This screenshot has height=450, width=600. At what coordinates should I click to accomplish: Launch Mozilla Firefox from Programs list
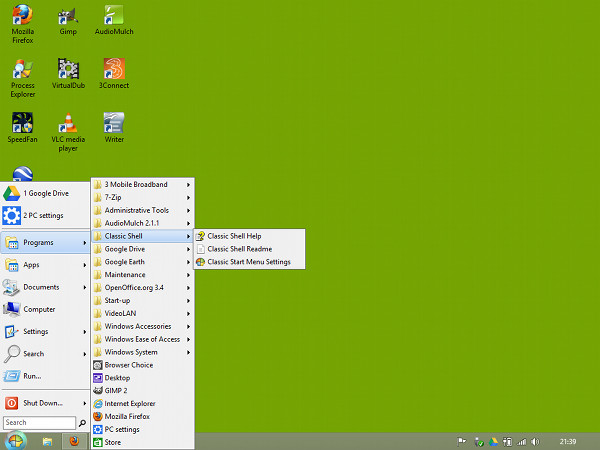point(142,416)
